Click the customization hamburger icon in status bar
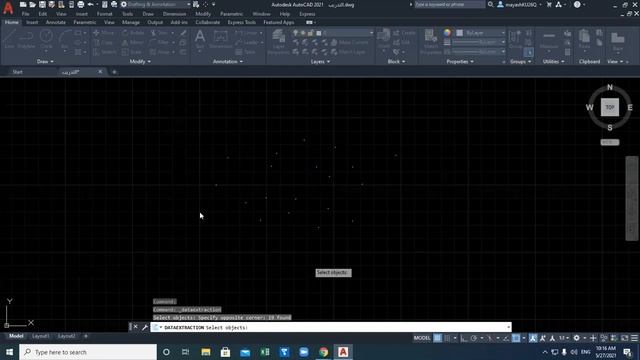The width and height of the screenshot is (640, 360). click(634, 338)
